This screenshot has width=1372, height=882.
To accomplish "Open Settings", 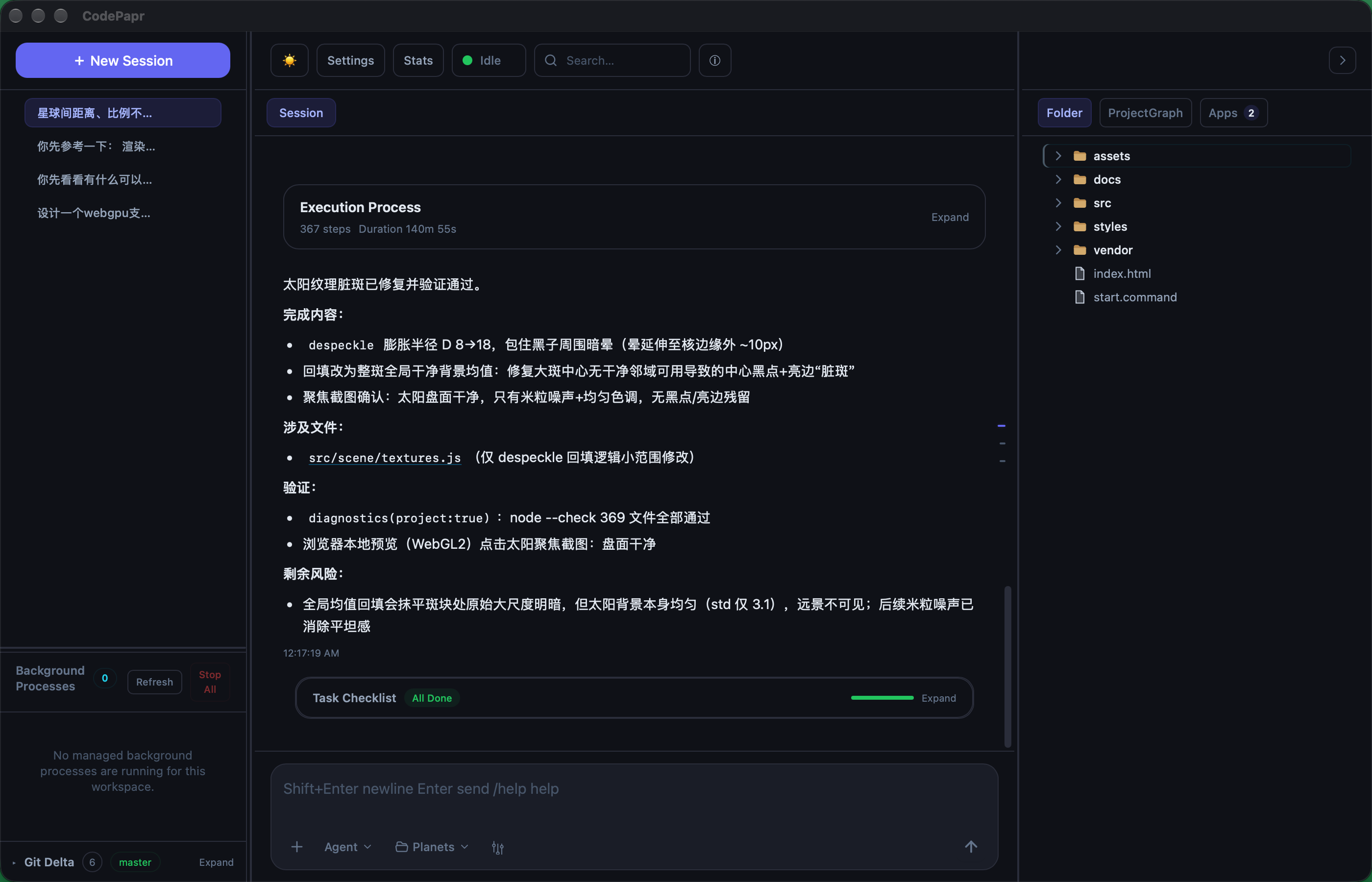I will (350, 60).
